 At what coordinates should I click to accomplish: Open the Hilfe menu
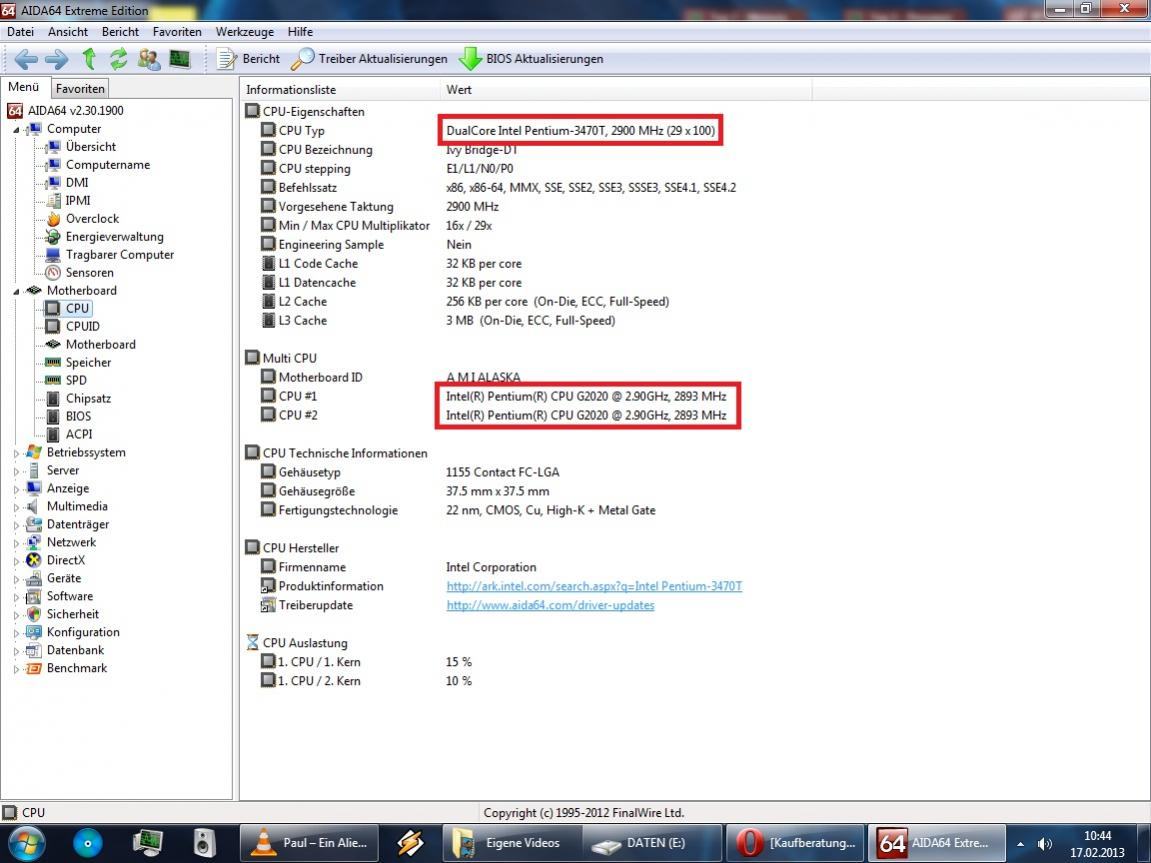[300, 32]
